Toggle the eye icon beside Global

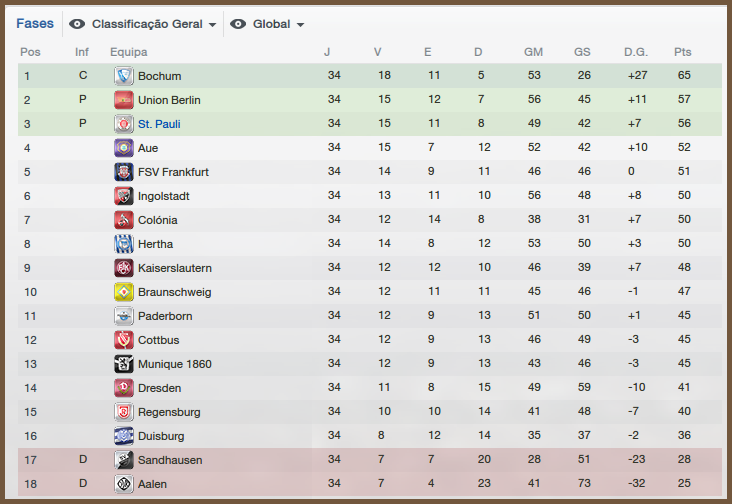[238, 24]
